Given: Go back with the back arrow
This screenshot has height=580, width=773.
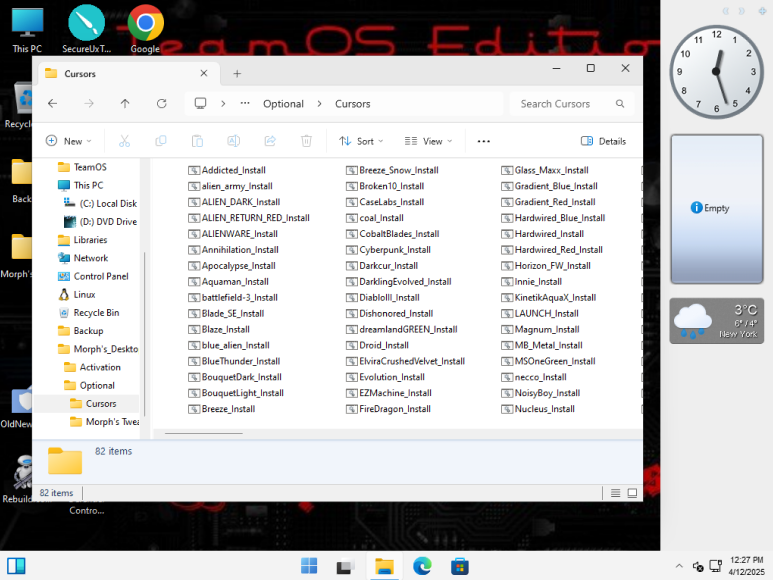Looking at the screenshot, I should tap(52, 103).
